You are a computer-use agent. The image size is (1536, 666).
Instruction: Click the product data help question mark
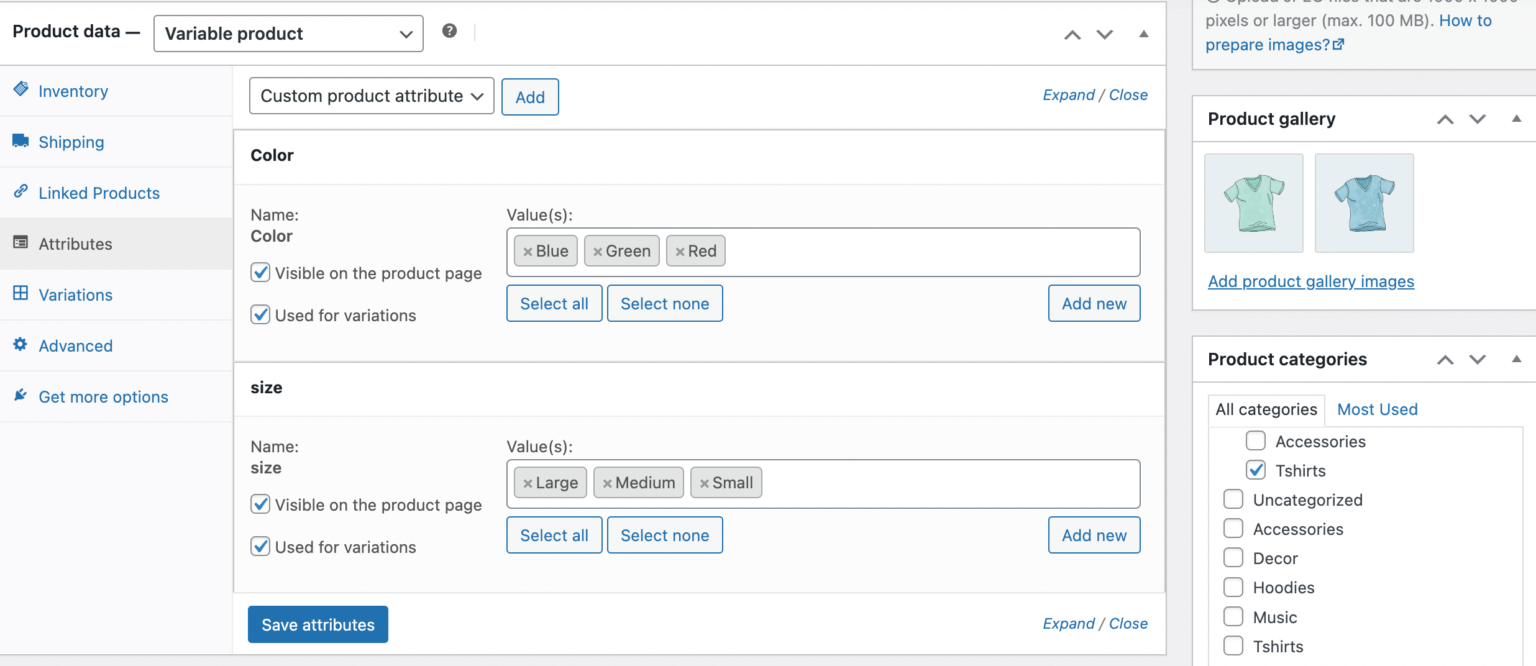pyautogui.click(x=449, y=31)
